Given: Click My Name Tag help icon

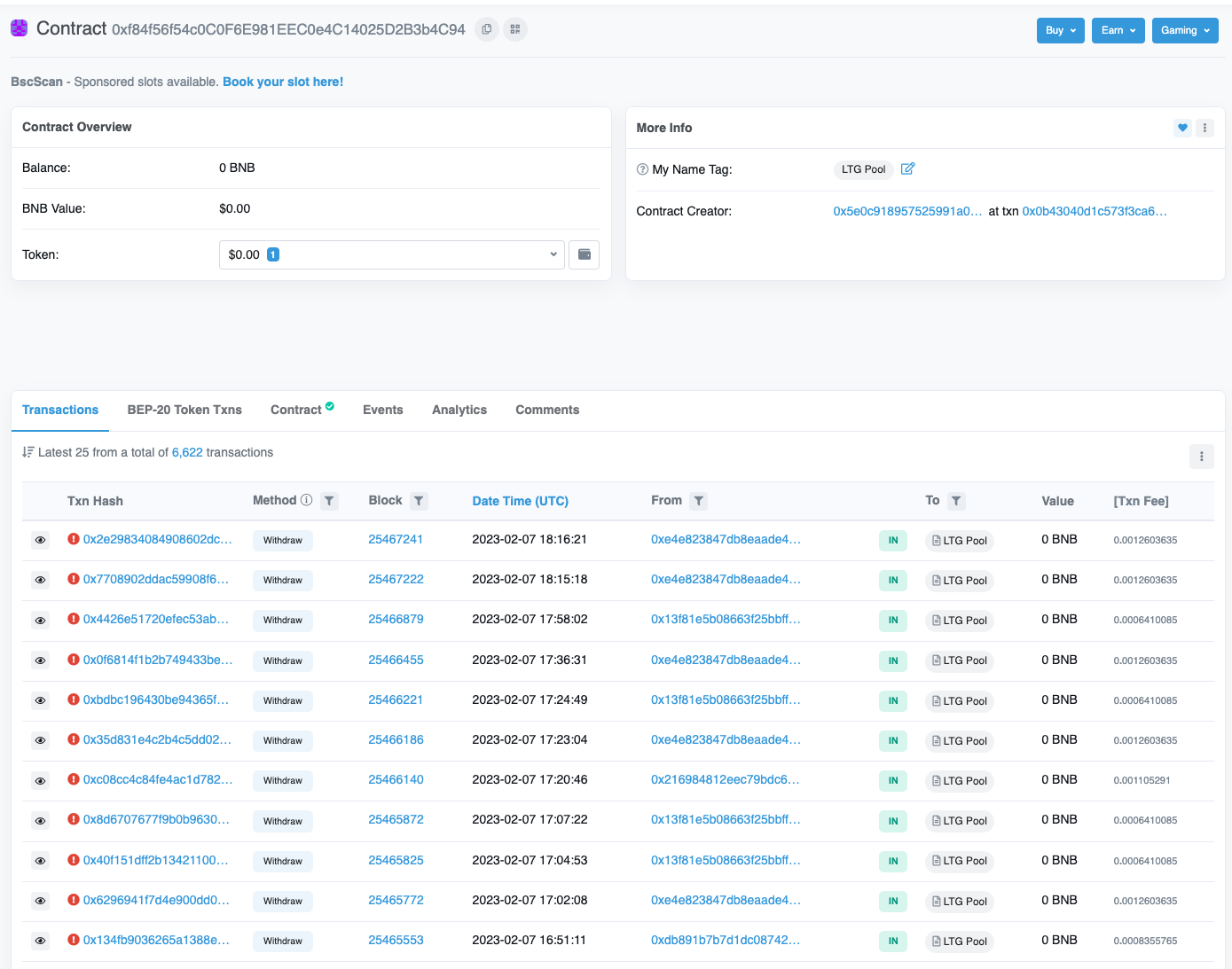Looking at the screenshot, I should click(642, 169).
